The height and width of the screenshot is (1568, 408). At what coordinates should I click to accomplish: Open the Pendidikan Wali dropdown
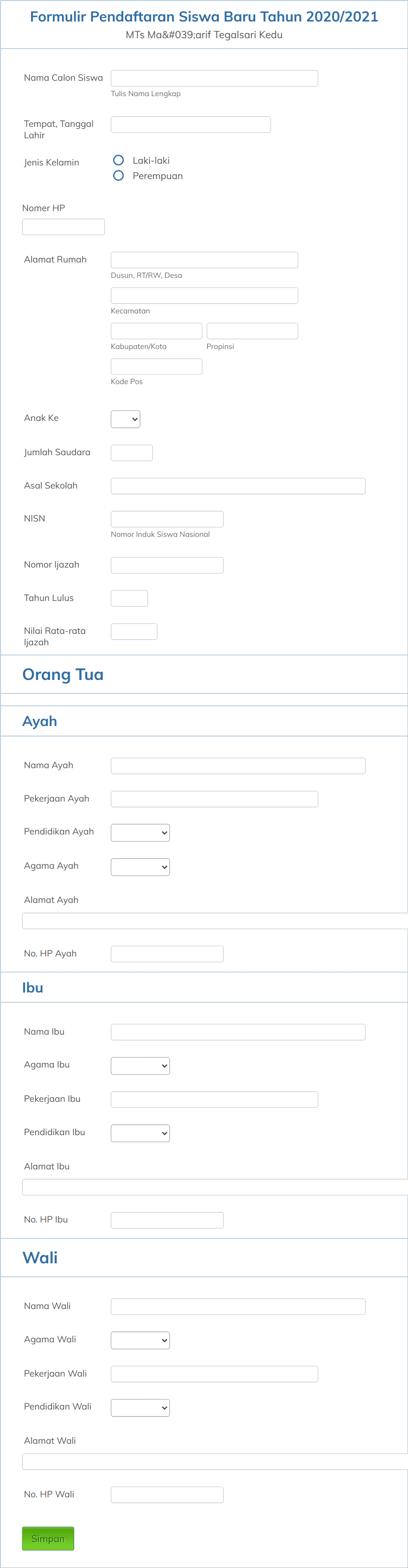pyautogui.click(x=140, y=1407)
